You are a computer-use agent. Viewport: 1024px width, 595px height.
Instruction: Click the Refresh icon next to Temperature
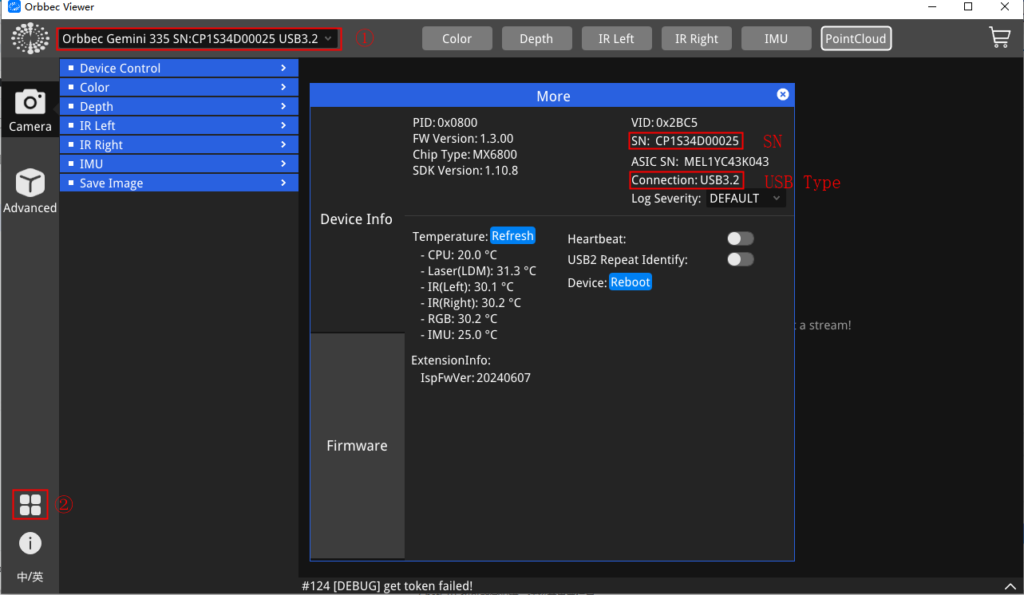coord(513,235)
